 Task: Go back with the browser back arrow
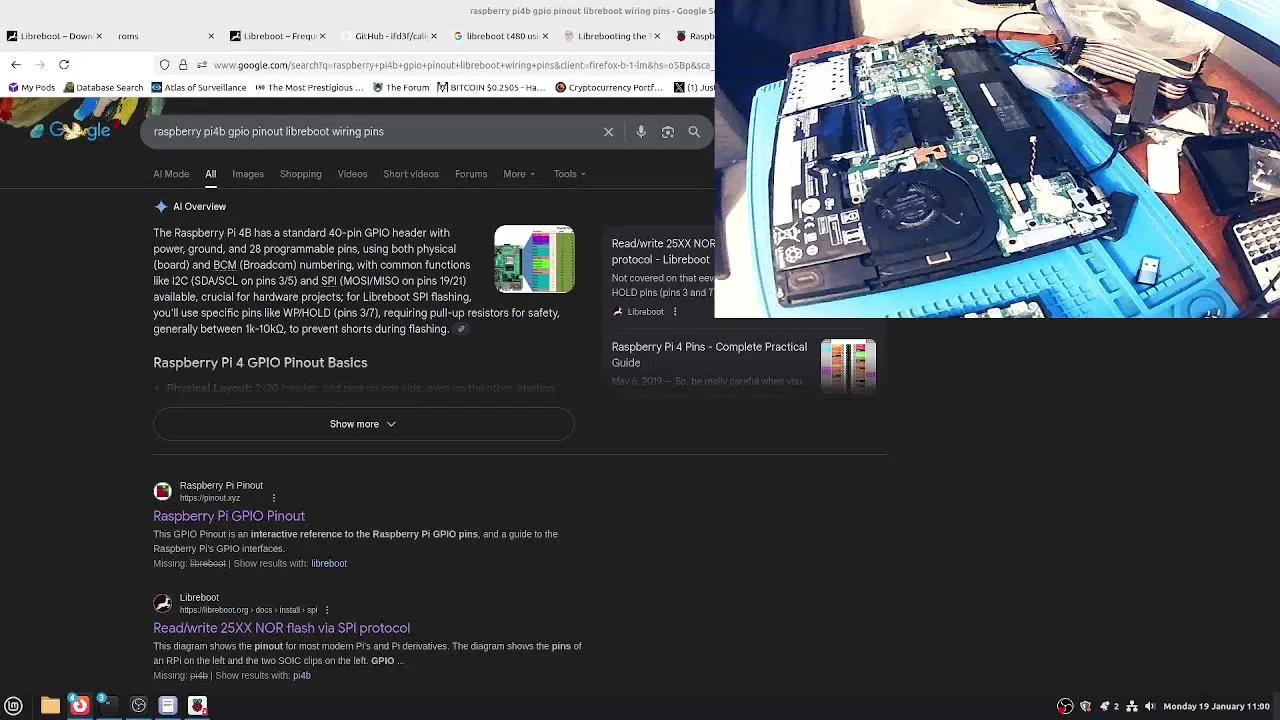click(x=16, y=65)
